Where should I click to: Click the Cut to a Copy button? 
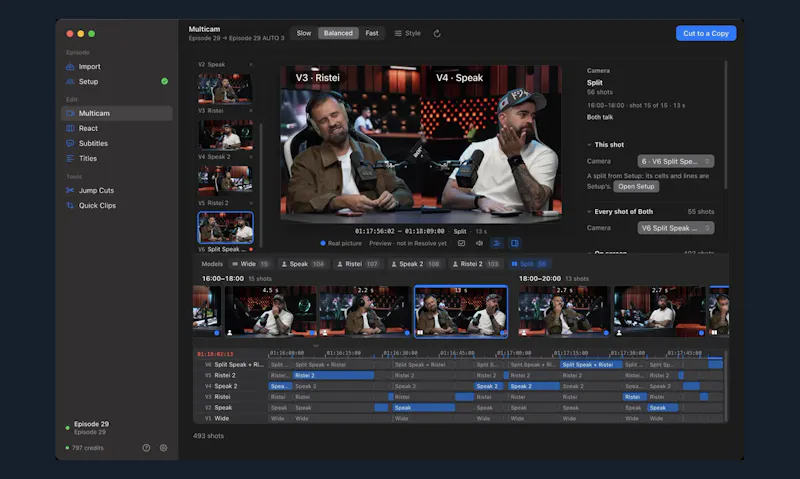click(706, 33)
